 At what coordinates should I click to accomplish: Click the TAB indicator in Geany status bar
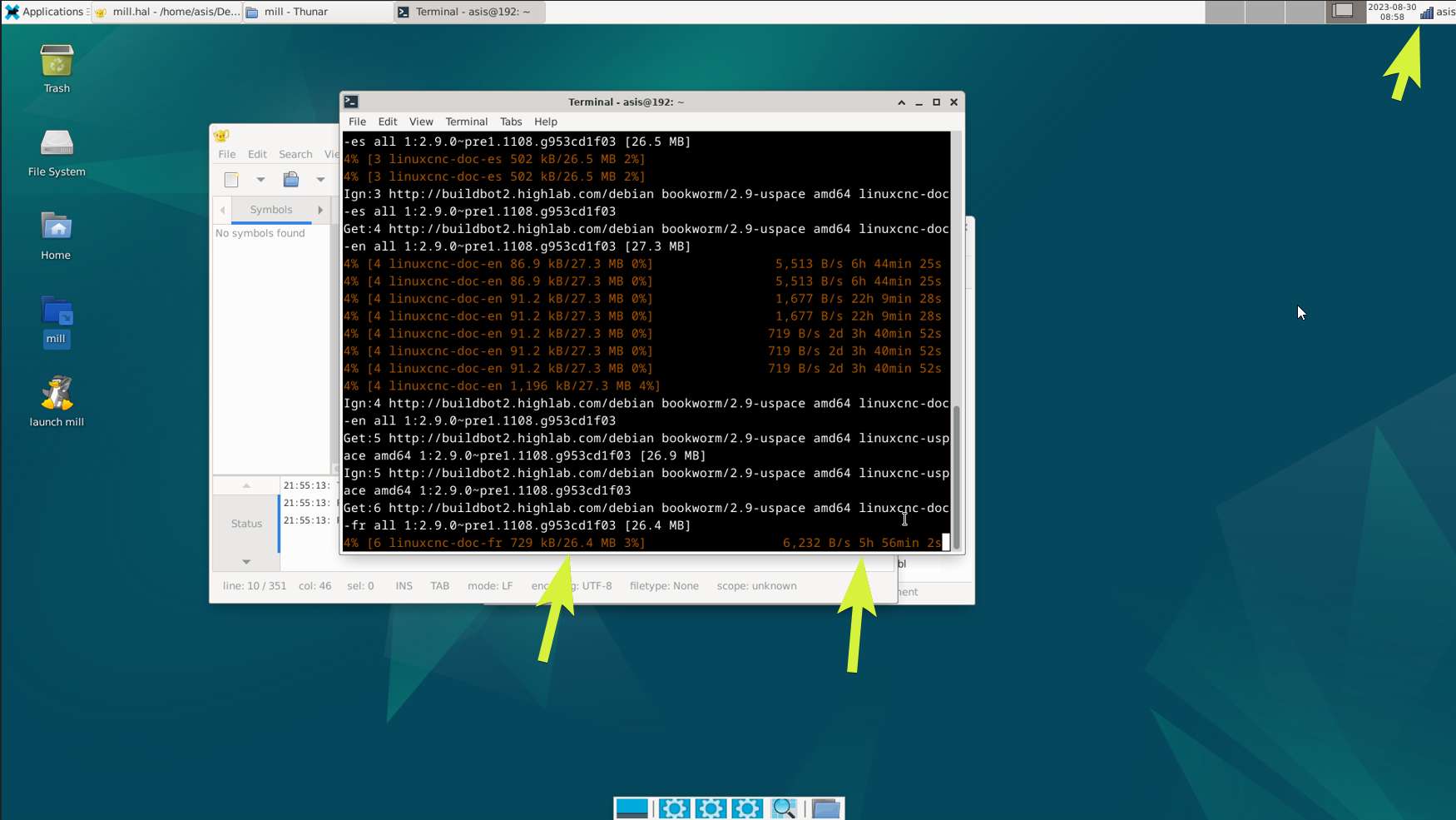click(440, 586)
